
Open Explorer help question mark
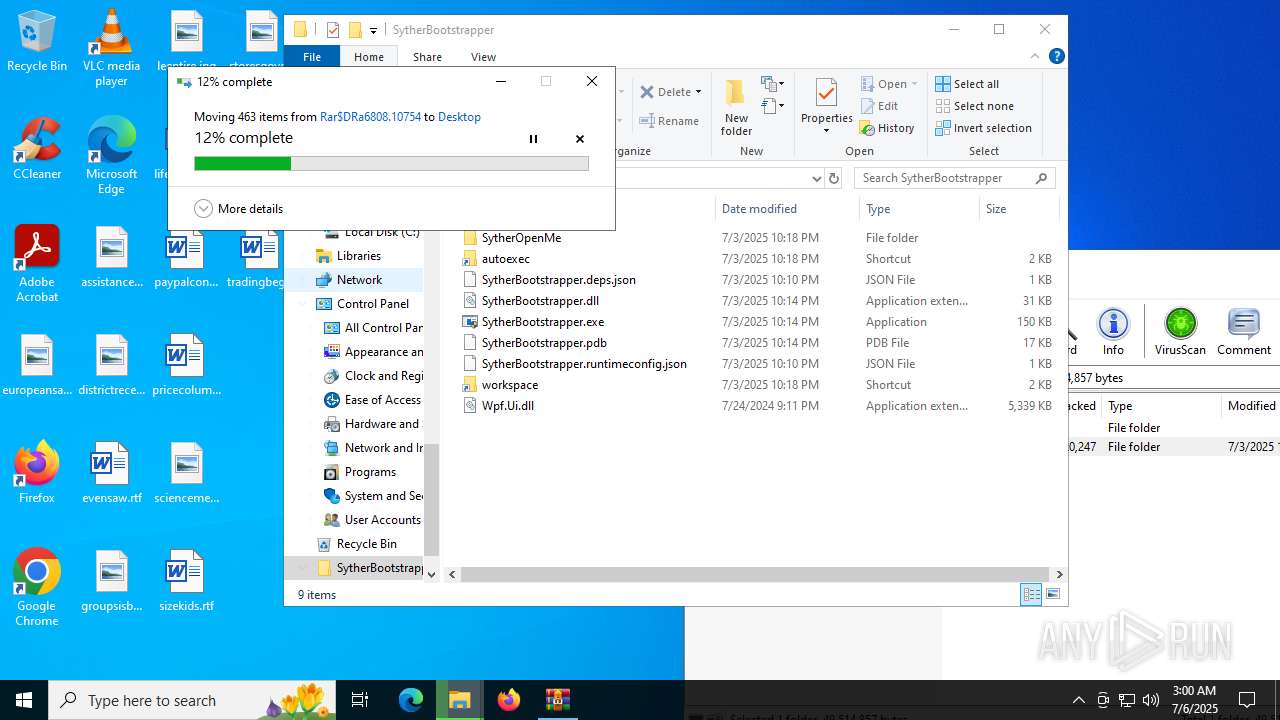pos(1056,56)
